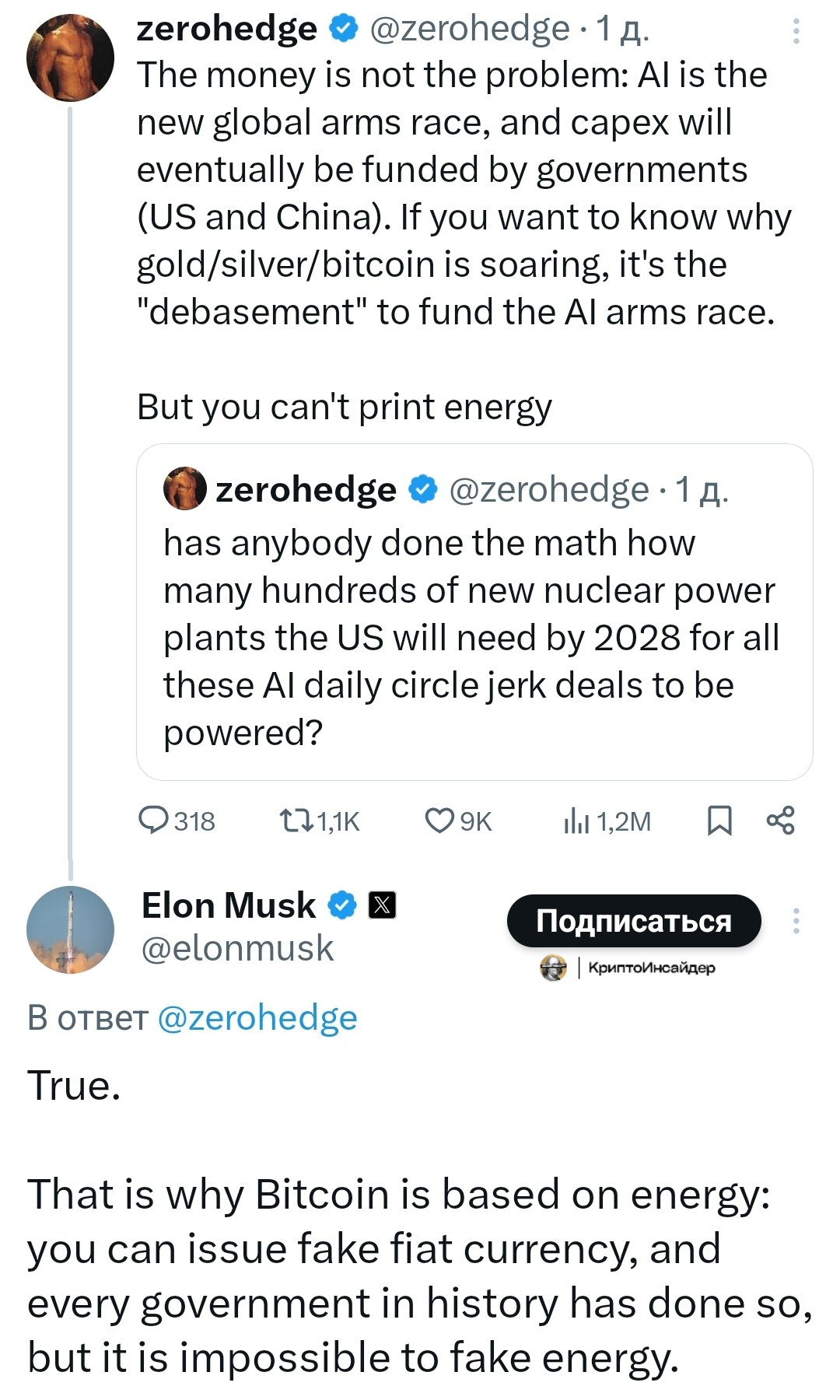Image resolution: width=840 pixels, height=1400 pixels.
Task: Open reply comments on zerohedge tweet
Action: point(154,821)
